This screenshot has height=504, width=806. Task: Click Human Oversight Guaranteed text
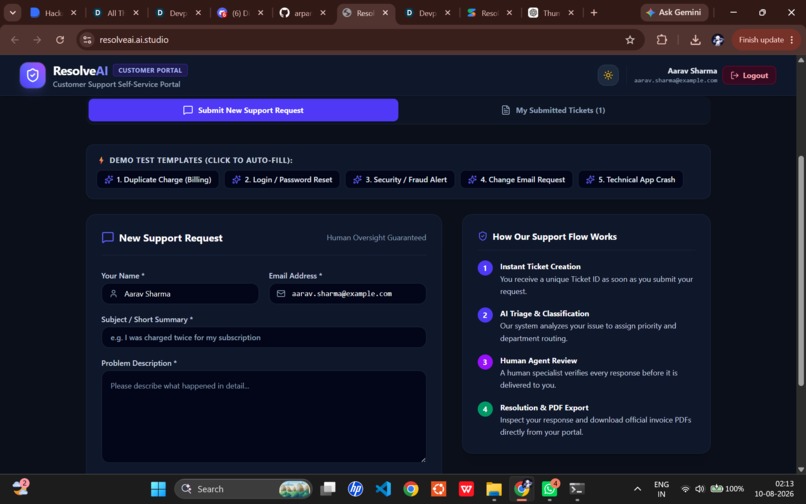coord(376,238)
